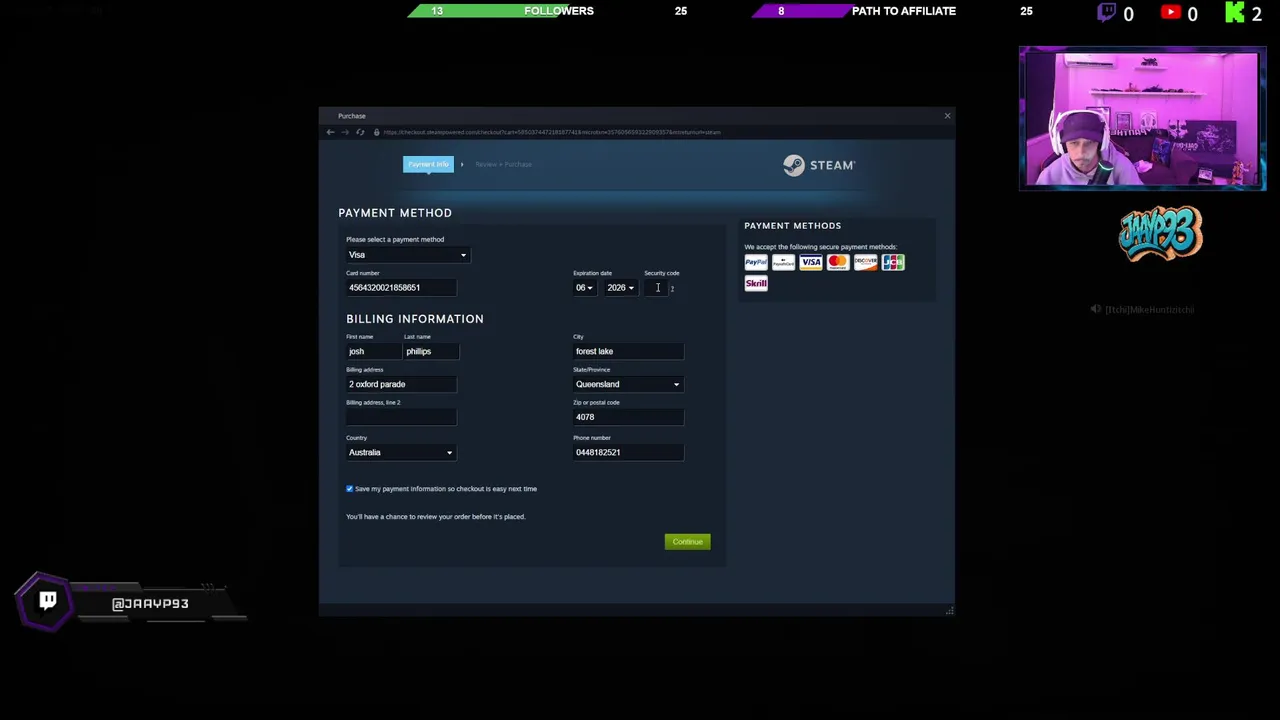Click the JCB card icon
This screenshot has width=1280, height=720.
(893, 262)
